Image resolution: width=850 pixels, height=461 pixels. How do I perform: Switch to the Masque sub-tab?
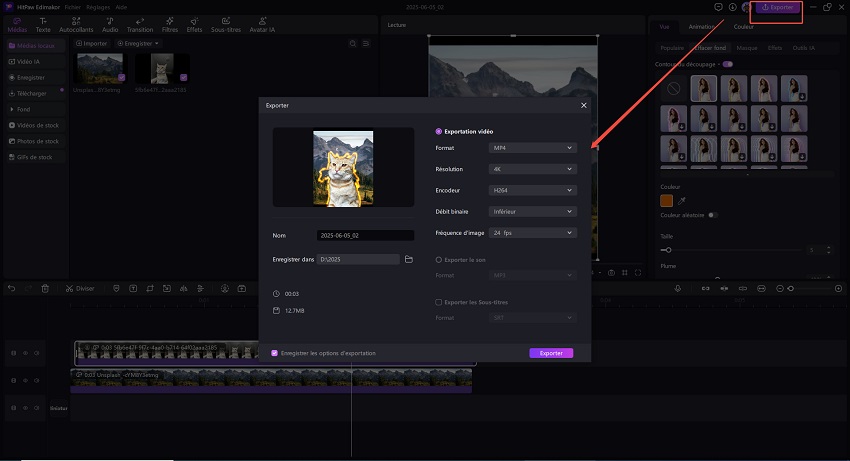746,48
